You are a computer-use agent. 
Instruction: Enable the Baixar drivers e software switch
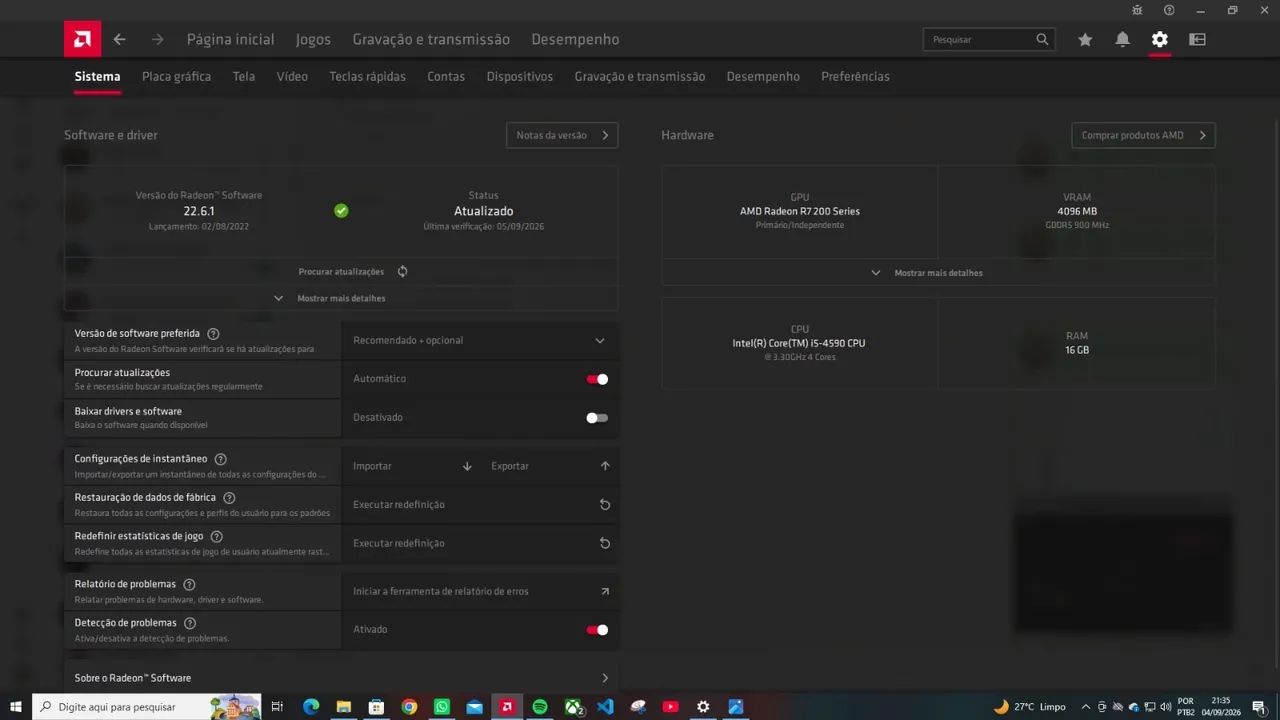597,418
